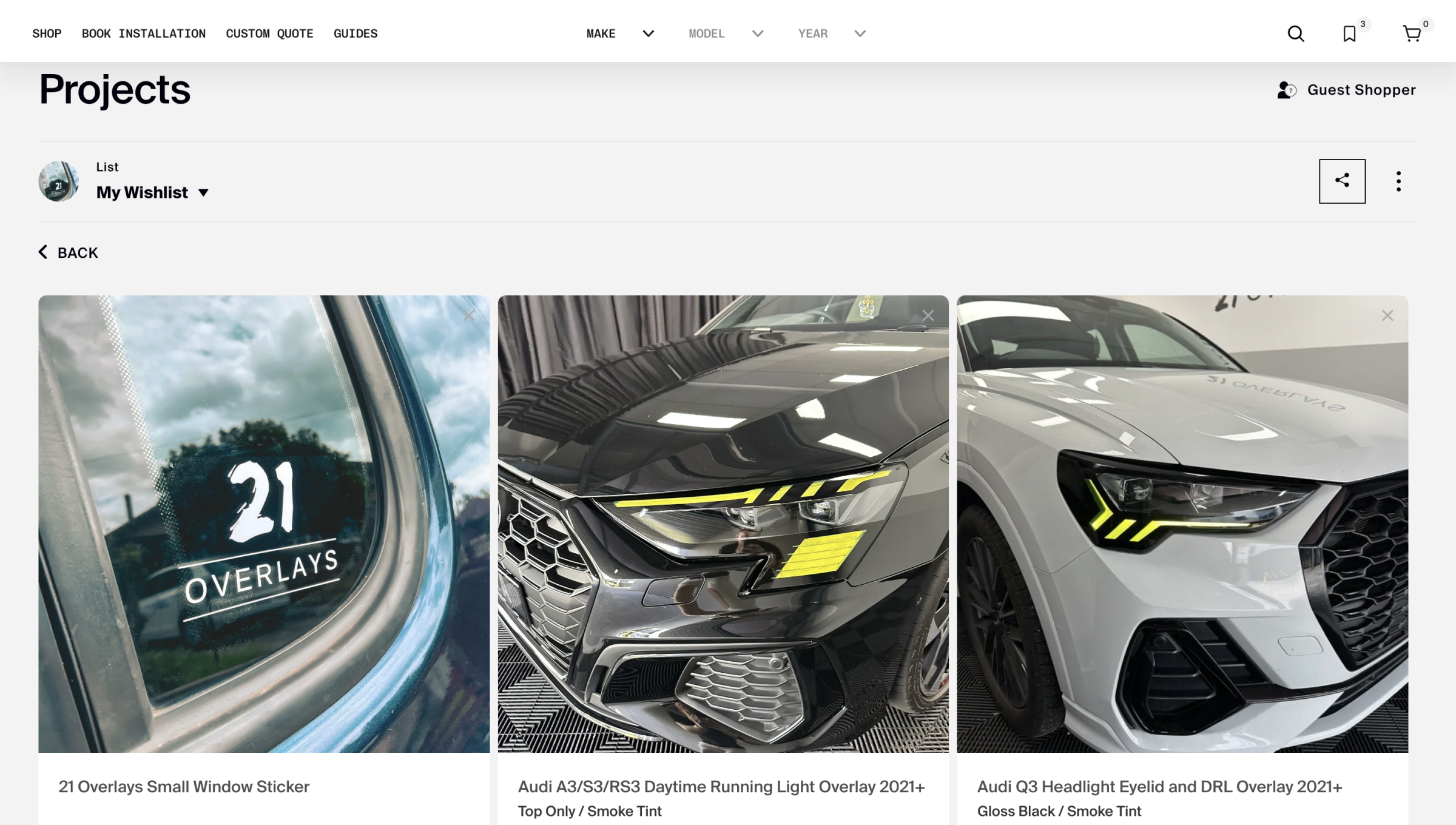Click the share wishlist icon button
This screenshot has width=1456, height=825.
1342,181
